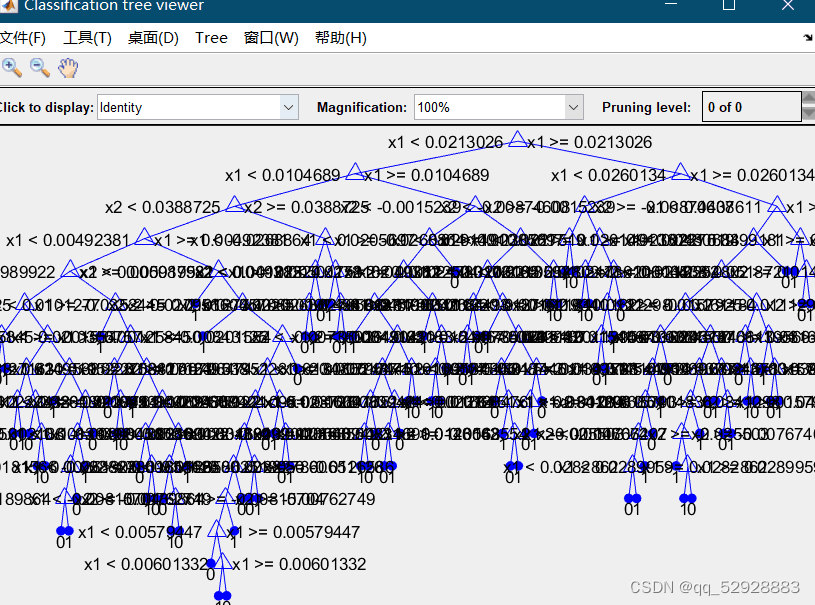Maximize the Classification tree viewer window
The image size is (815, 605).
729,5
